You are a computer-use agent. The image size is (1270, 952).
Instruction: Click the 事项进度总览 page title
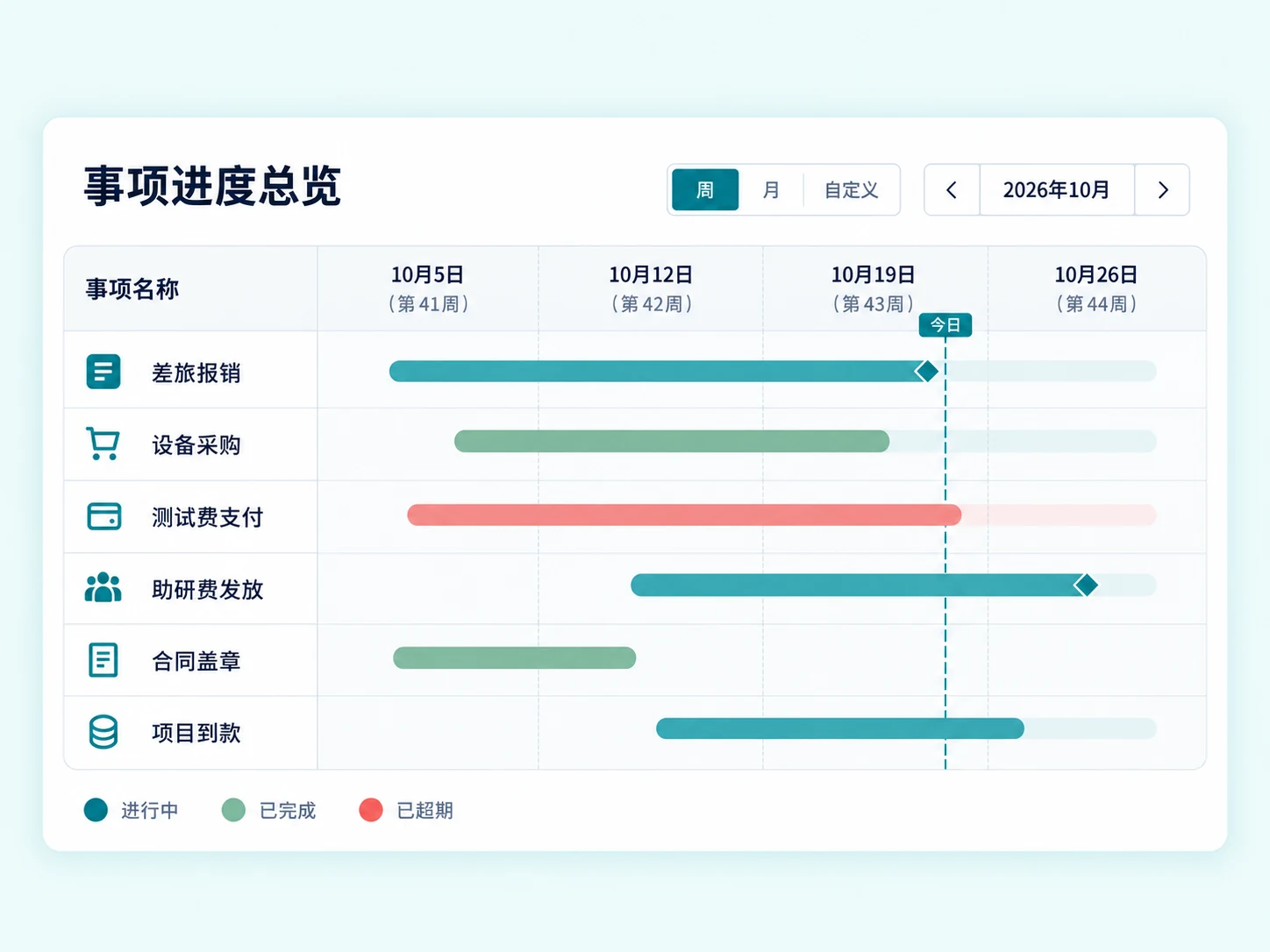212,187
